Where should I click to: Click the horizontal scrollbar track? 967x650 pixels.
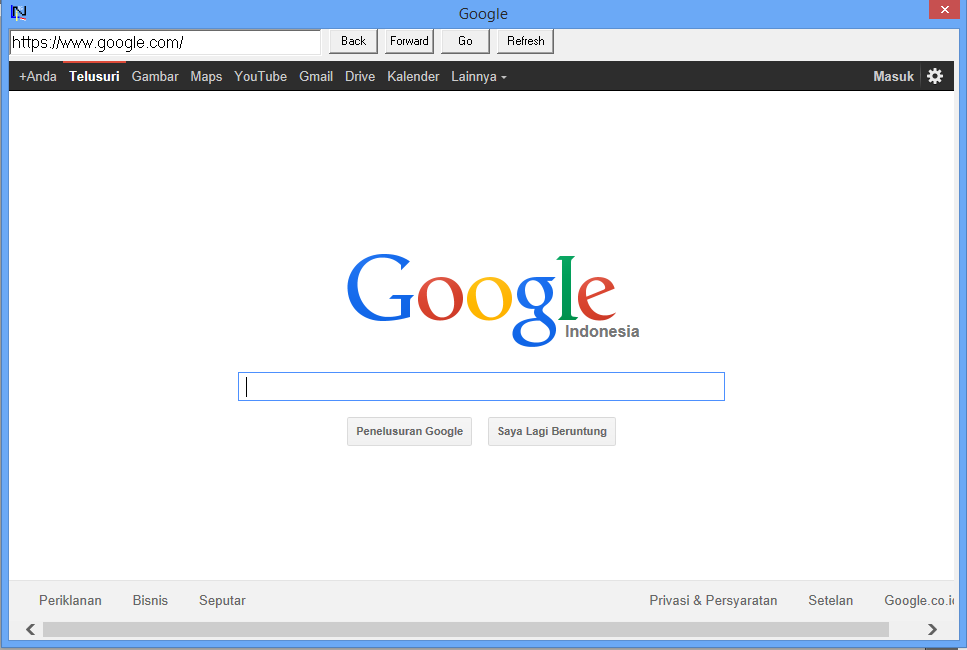[x=466, y=630]
